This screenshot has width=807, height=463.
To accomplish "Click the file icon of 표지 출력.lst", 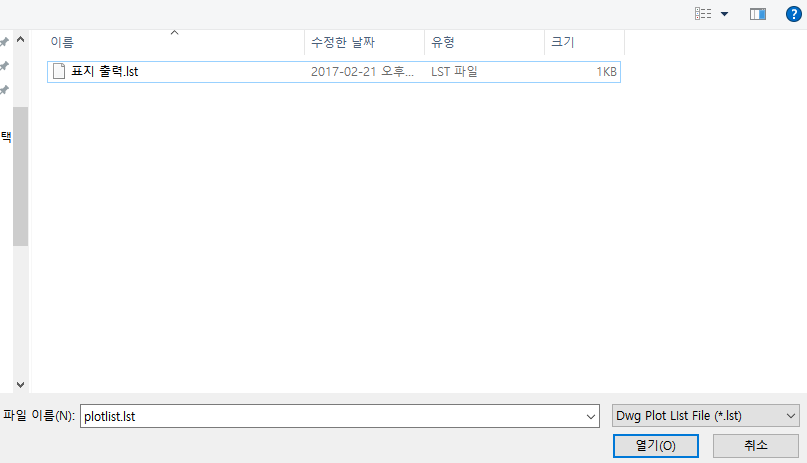I will click(x=59, y=71).
